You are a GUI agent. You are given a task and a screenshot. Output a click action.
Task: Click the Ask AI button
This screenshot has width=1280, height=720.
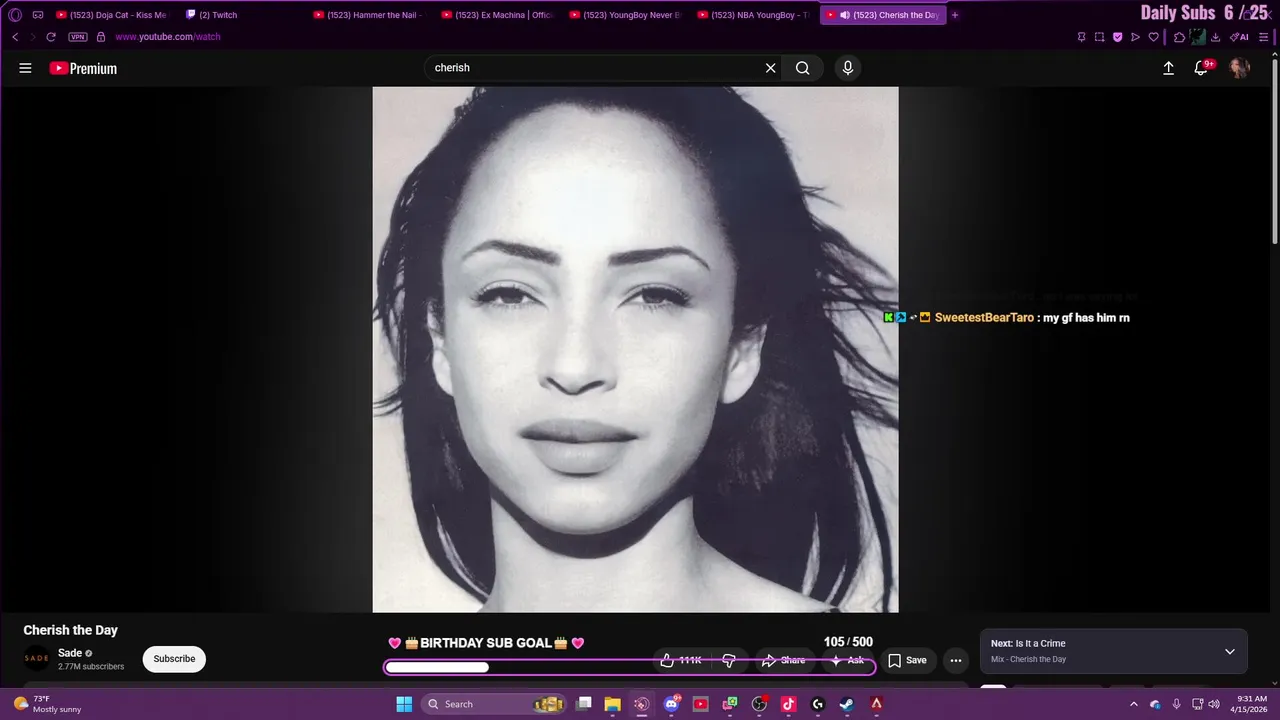[x=846, y=660]
